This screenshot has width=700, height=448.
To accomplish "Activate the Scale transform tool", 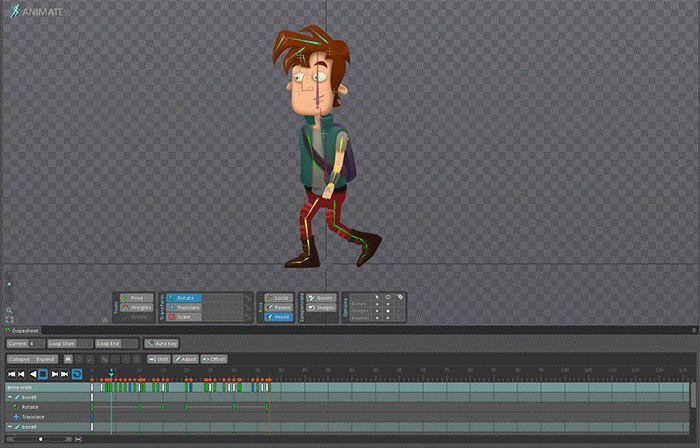I will [183, 317].
